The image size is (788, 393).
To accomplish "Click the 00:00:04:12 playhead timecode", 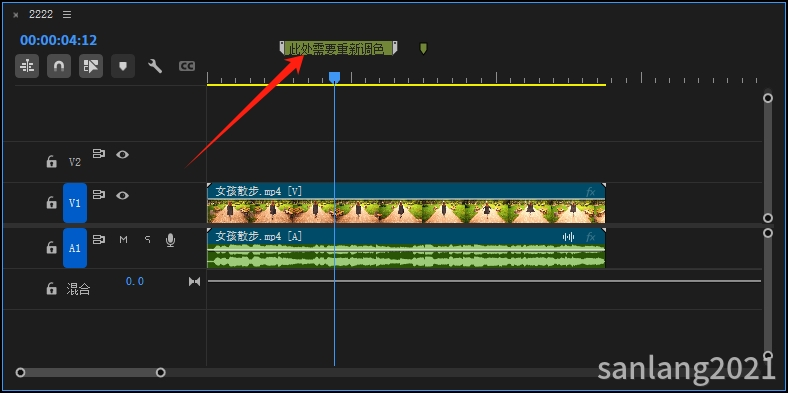I will (x=58, y=40).
